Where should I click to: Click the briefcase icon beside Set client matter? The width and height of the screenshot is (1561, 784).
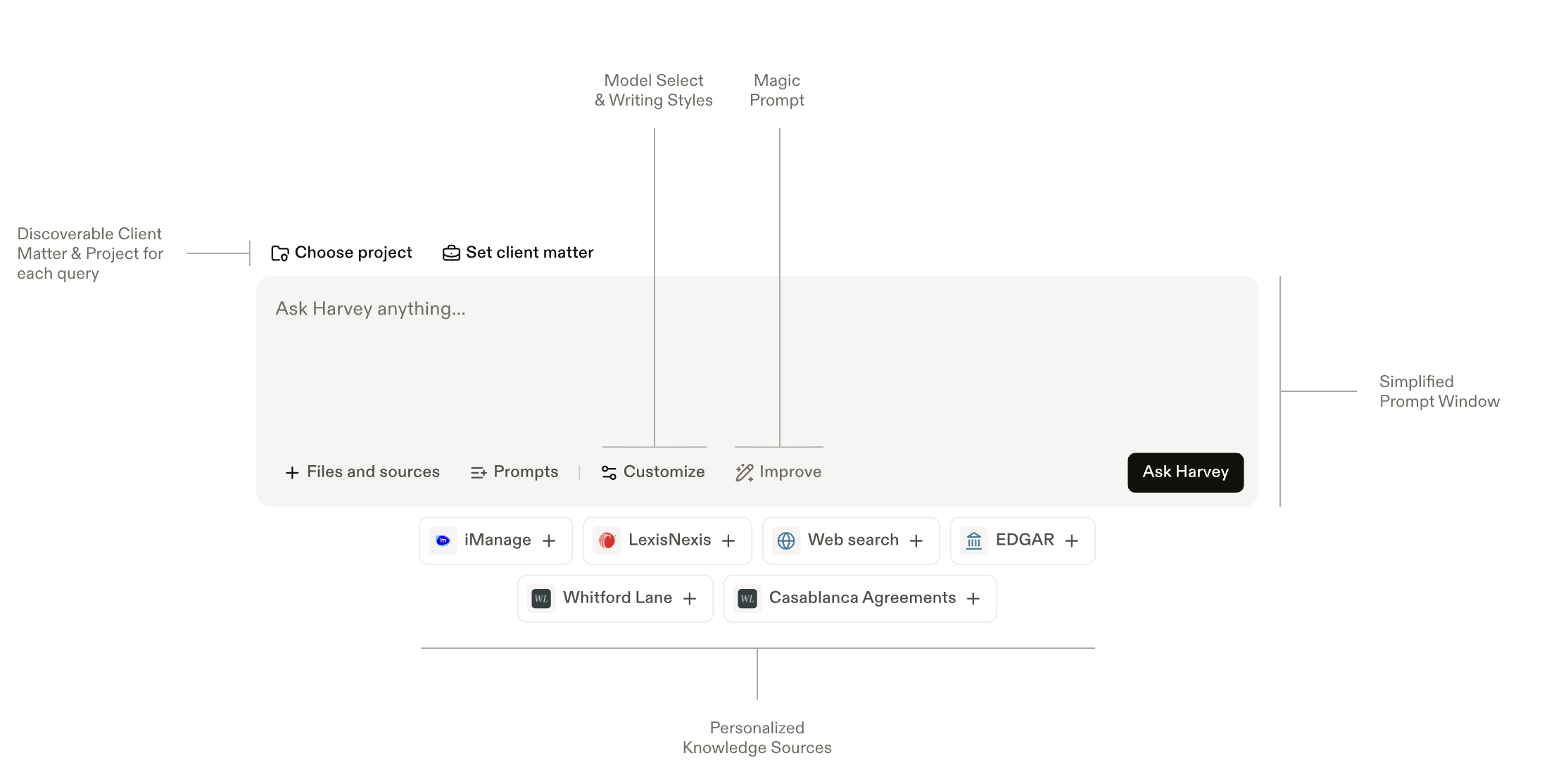(450, 252)
